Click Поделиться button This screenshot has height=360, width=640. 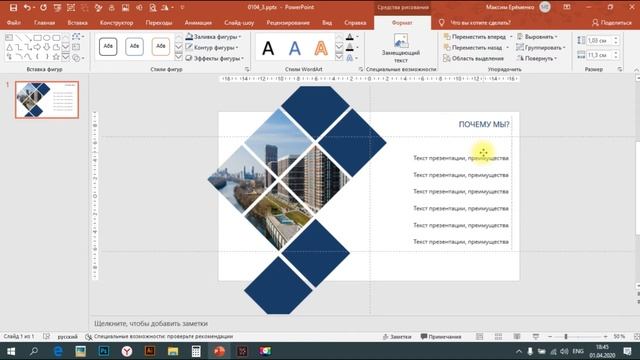pyautogui.click(x=612, y=23)
